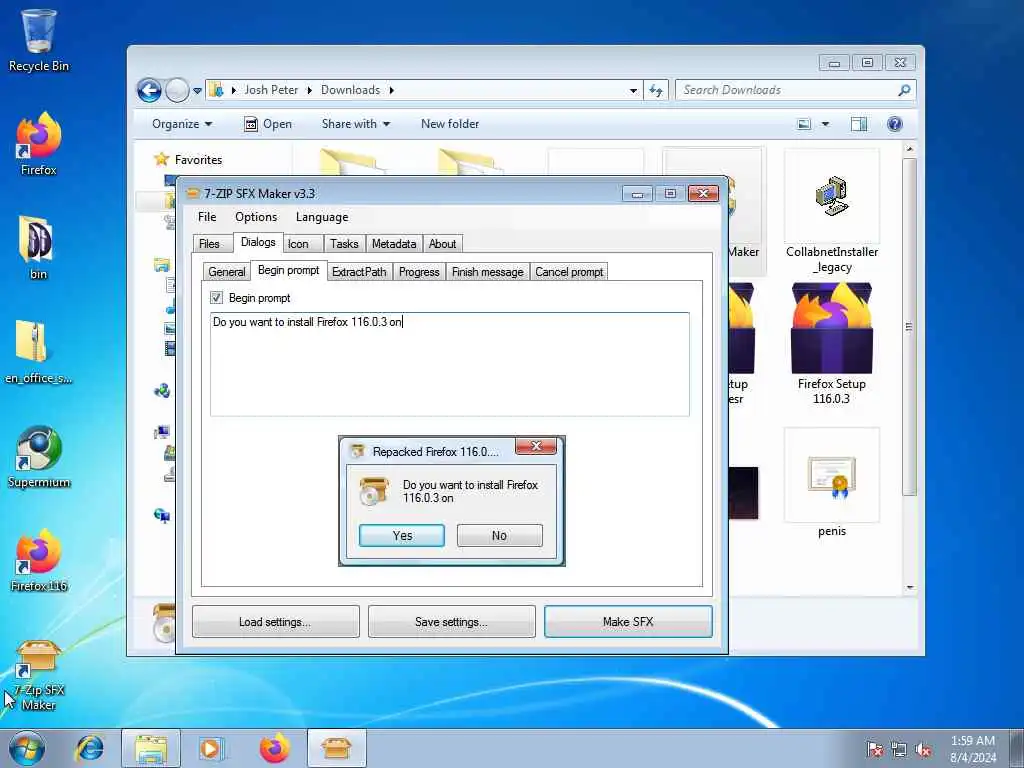Image resolution: width=1024 pixels, height=768 pixels.
Task: Select the CollabnetInstaller_legacy file
Action: [831, 212]
